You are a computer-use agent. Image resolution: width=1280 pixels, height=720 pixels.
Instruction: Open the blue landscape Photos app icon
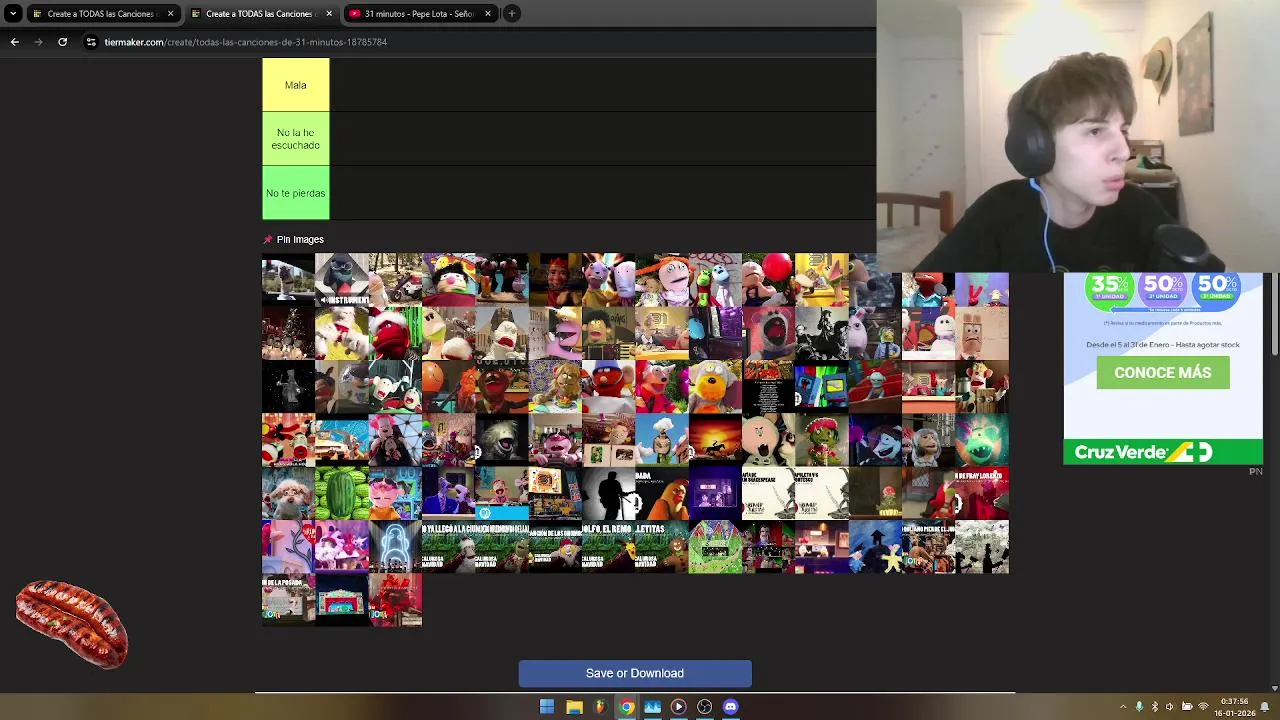point(652,707)
